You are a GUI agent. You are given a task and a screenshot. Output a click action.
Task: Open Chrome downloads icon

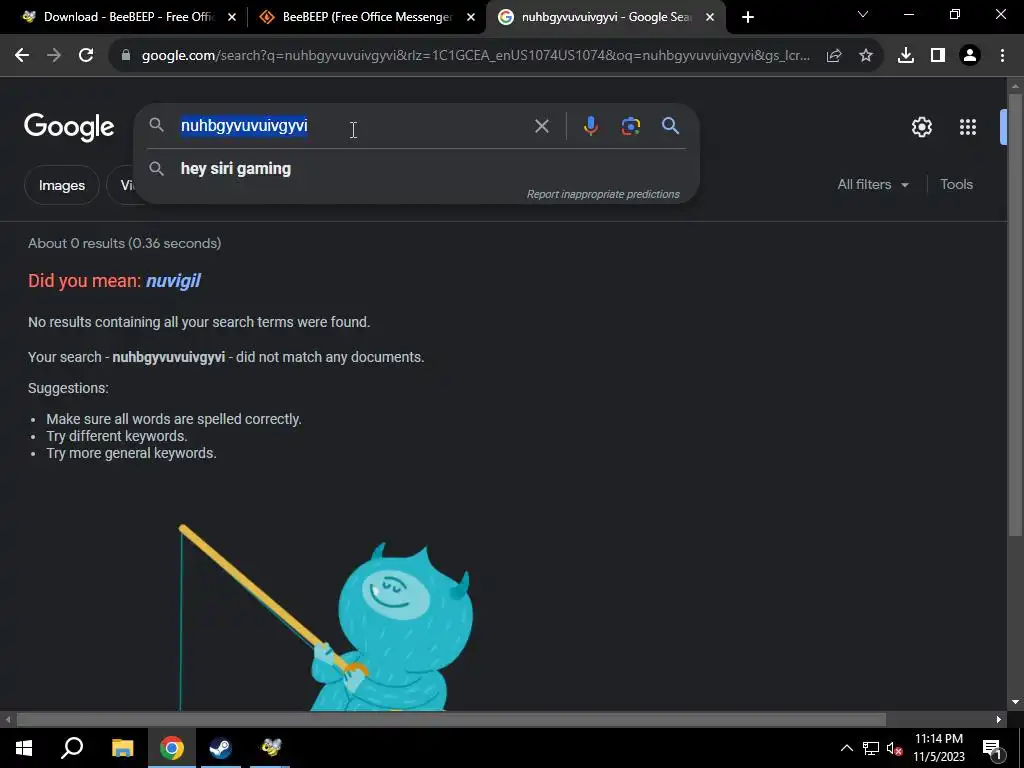click(906, 56)
